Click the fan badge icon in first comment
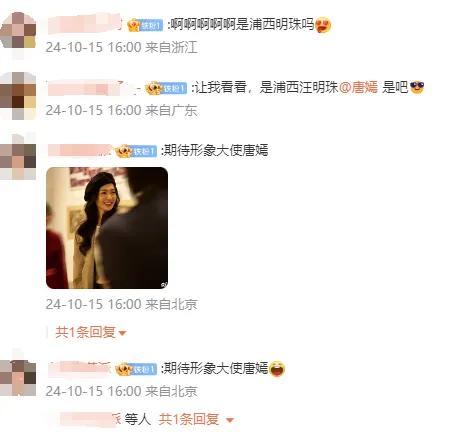Image resolution: width=456 pixels, height=440 pixels. coord(145,25)
